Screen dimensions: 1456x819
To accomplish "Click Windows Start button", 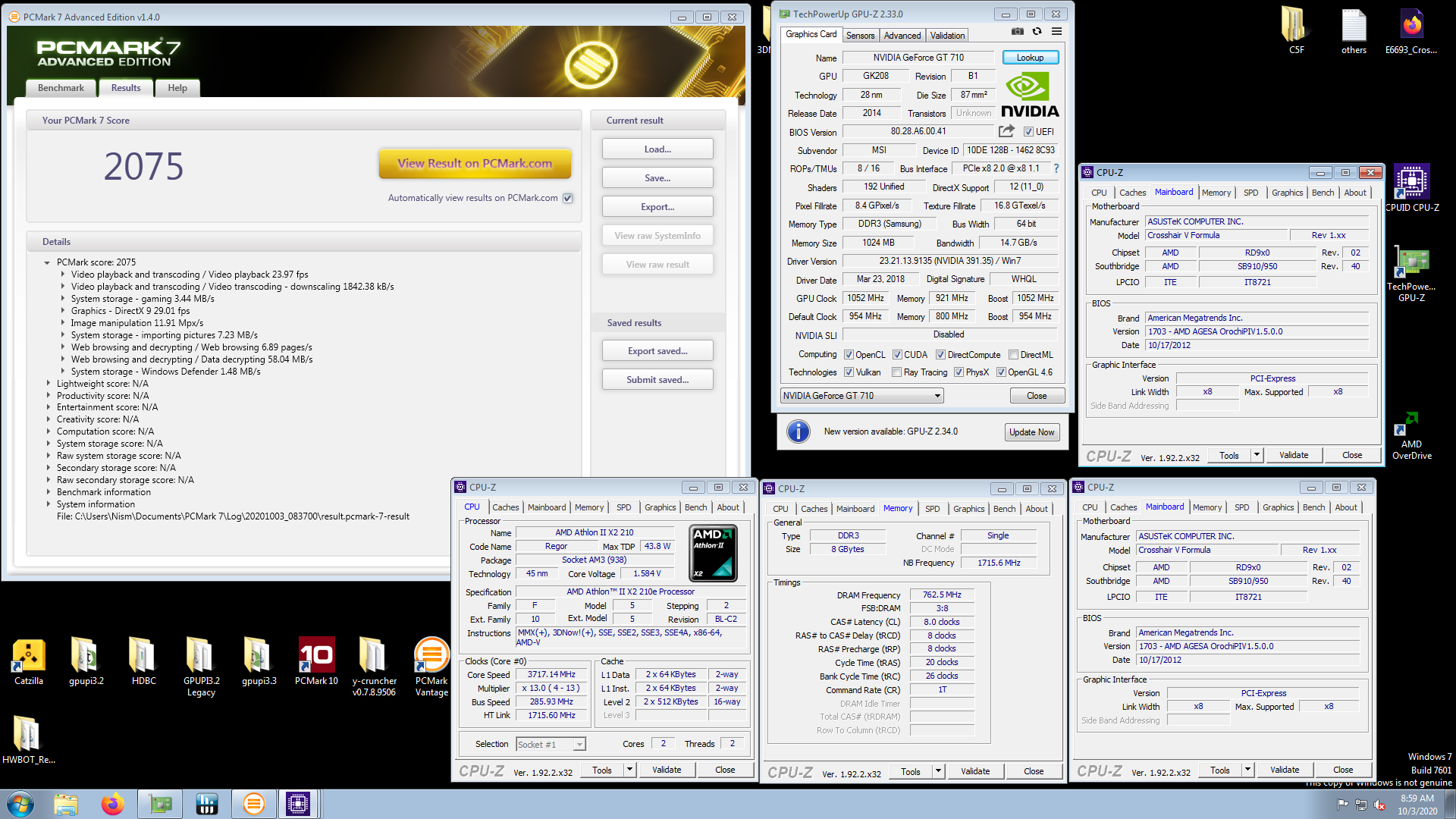I will point(20,804).
